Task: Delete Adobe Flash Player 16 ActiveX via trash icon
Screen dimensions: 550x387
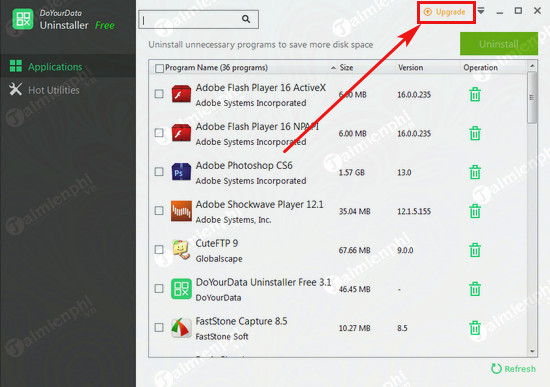Action: point(475,94)
